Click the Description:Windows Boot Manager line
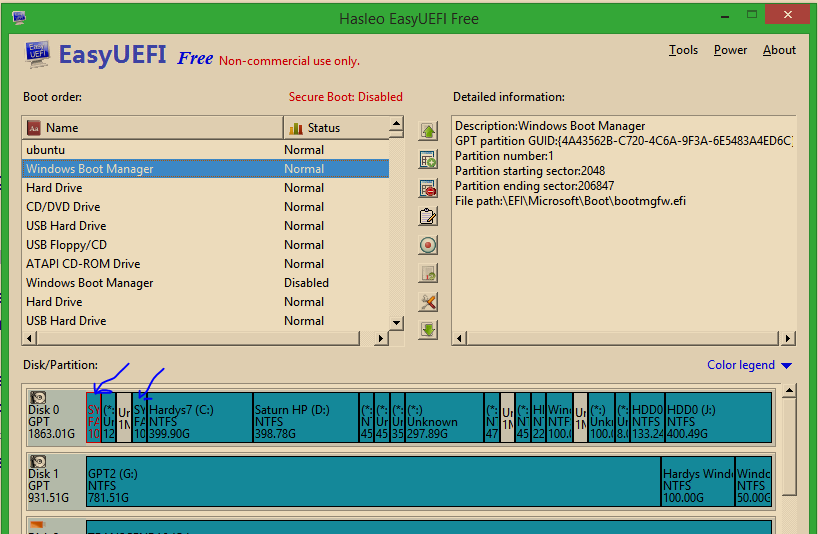 pos(550,126)
